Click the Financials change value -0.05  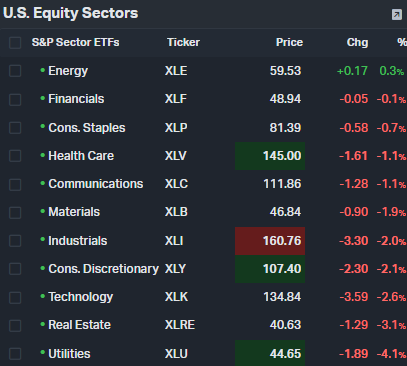[x=354, y=99]
